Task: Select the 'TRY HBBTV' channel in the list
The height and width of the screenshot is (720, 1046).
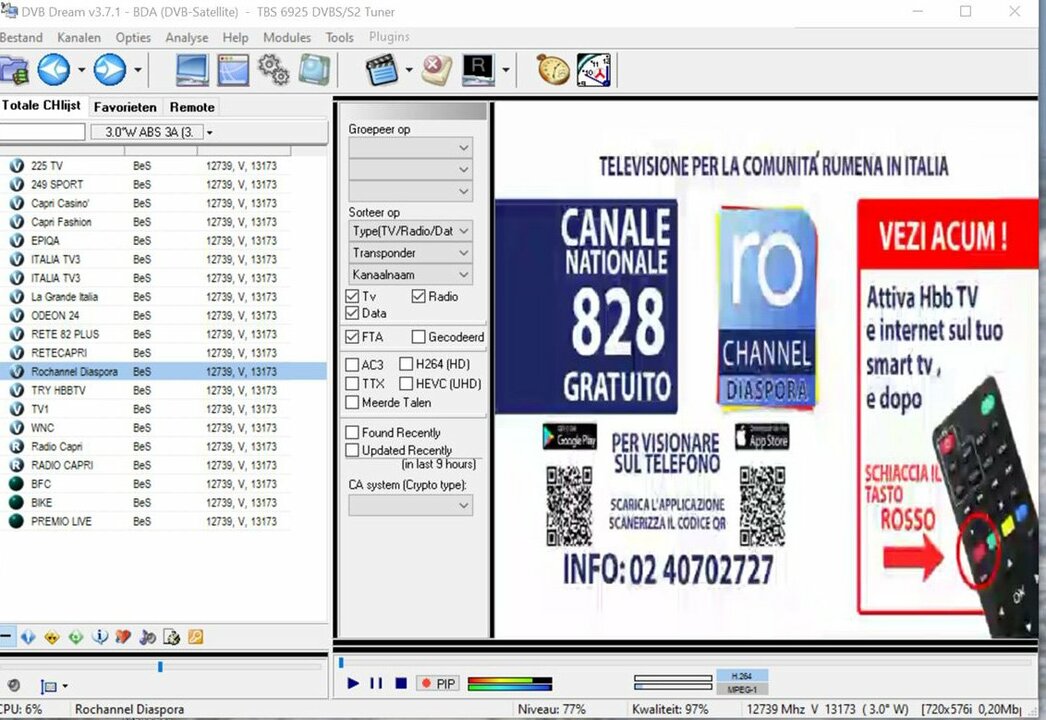Action: pyautogui.click(x=55, y=390)
